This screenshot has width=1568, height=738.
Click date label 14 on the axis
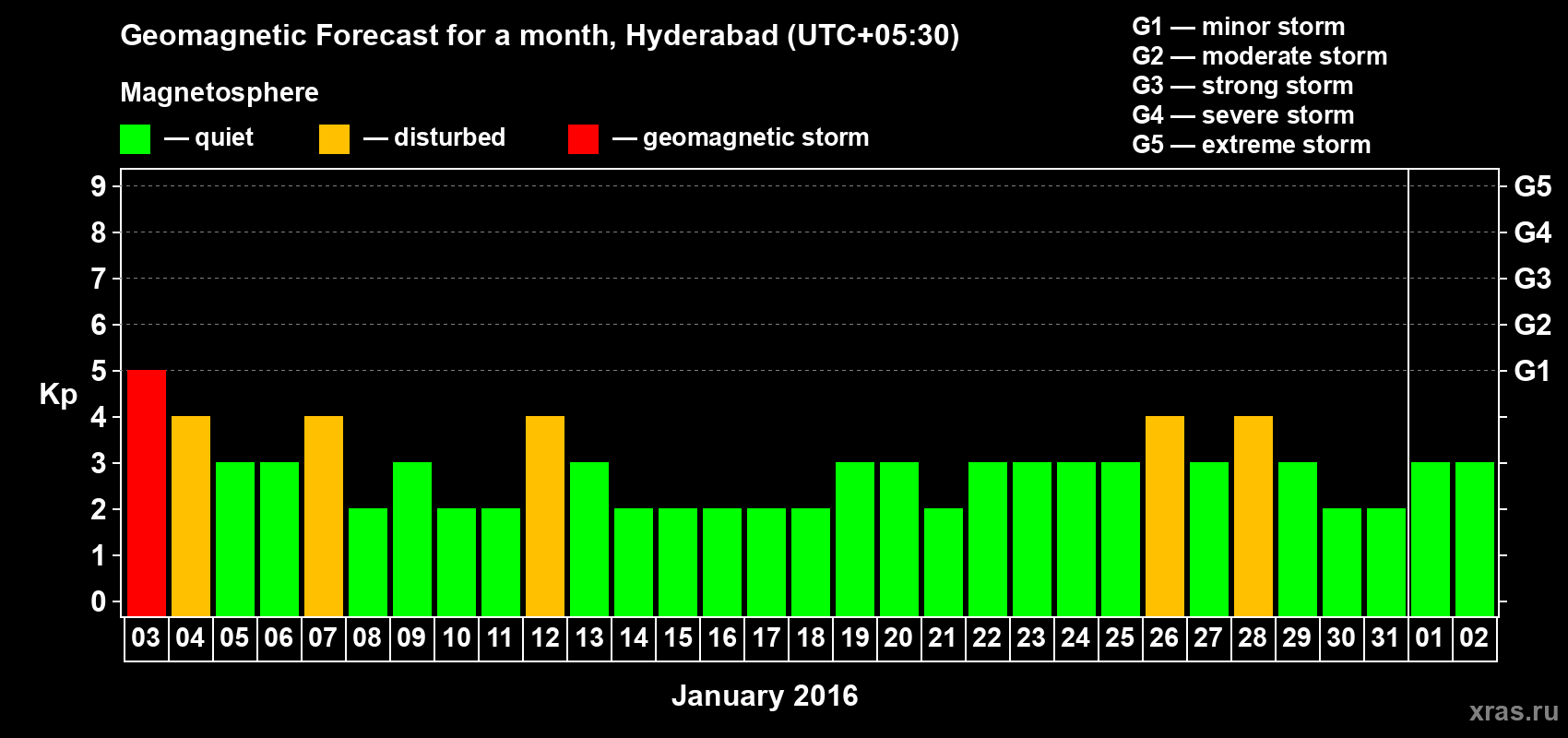(633, 638)
